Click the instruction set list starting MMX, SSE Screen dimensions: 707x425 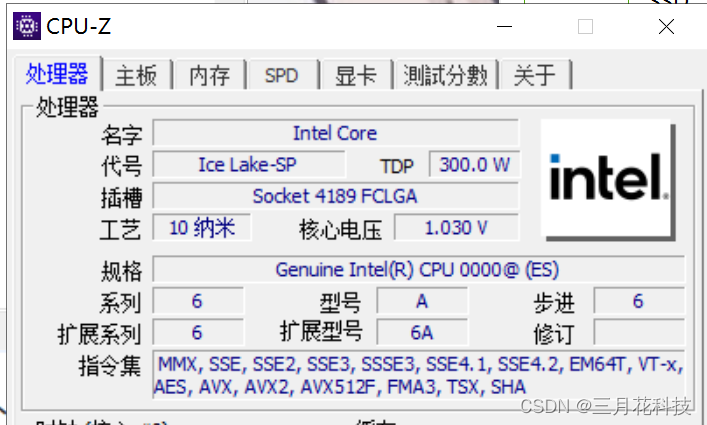(419, 375)
